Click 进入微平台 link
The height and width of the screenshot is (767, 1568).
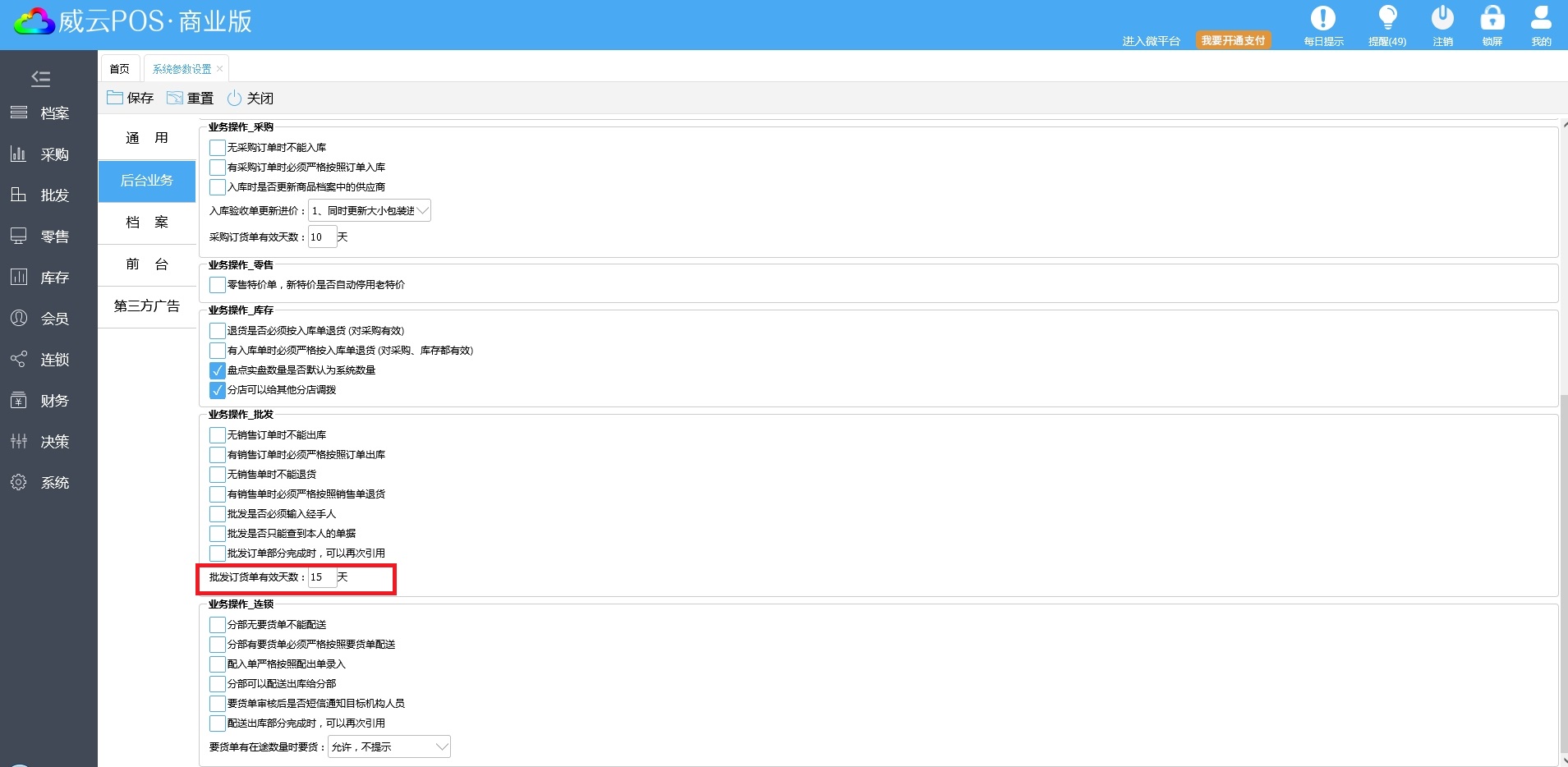tap(1151, 41)
